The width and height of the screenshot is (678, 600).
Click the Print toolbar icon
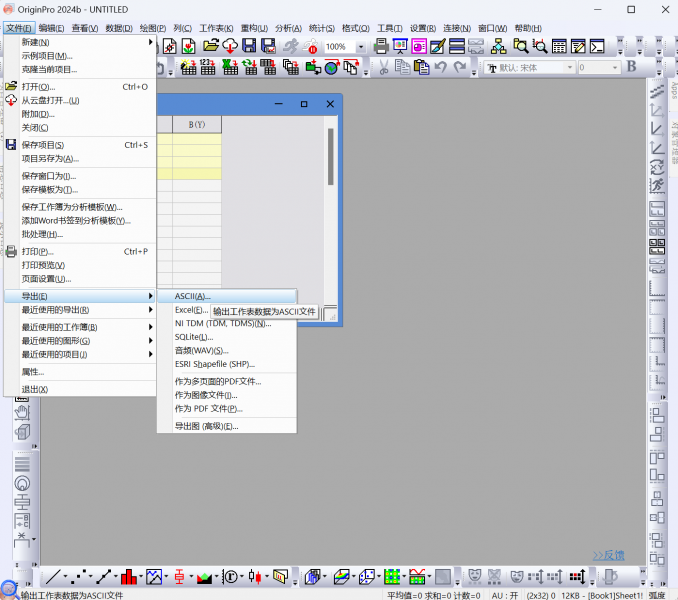pos(381,46)
